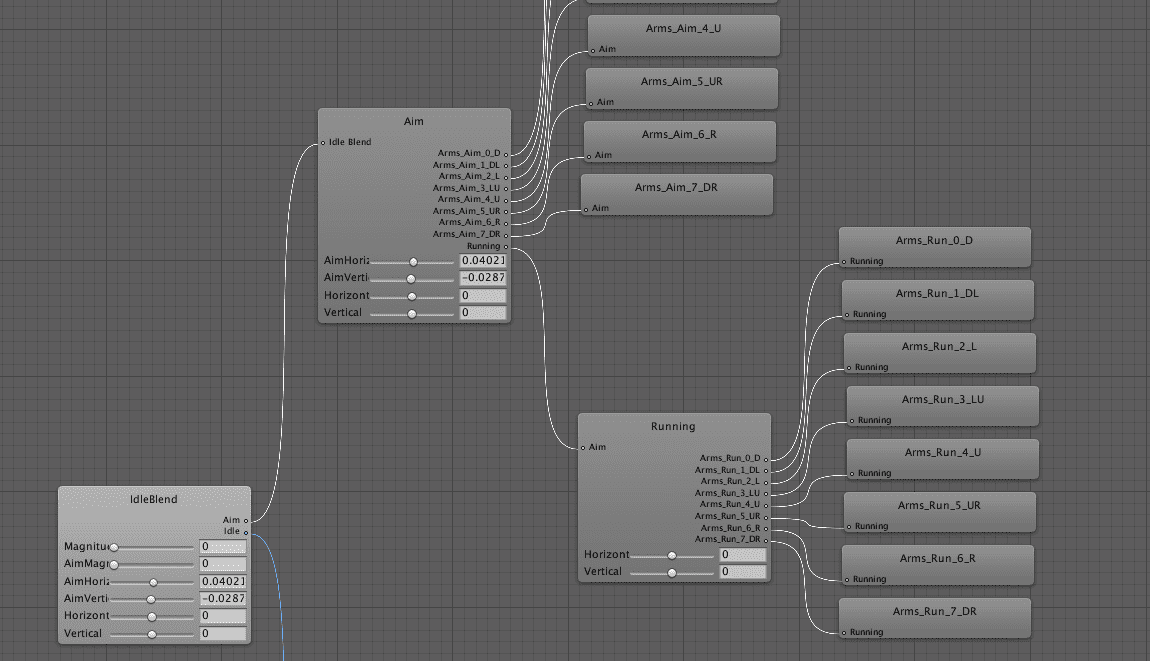This screenshot has width=1150, height=661.
Task: Click the Arms_Aim_4_U motion node
Action: tap(683, 28)
